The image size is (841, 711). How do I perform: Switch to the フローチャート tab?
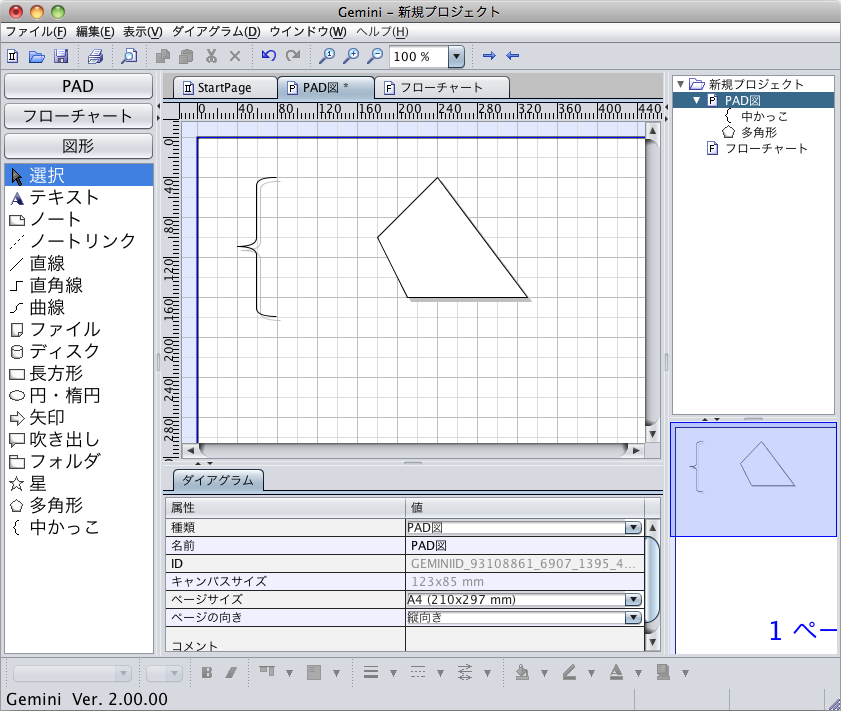[441, 87]
